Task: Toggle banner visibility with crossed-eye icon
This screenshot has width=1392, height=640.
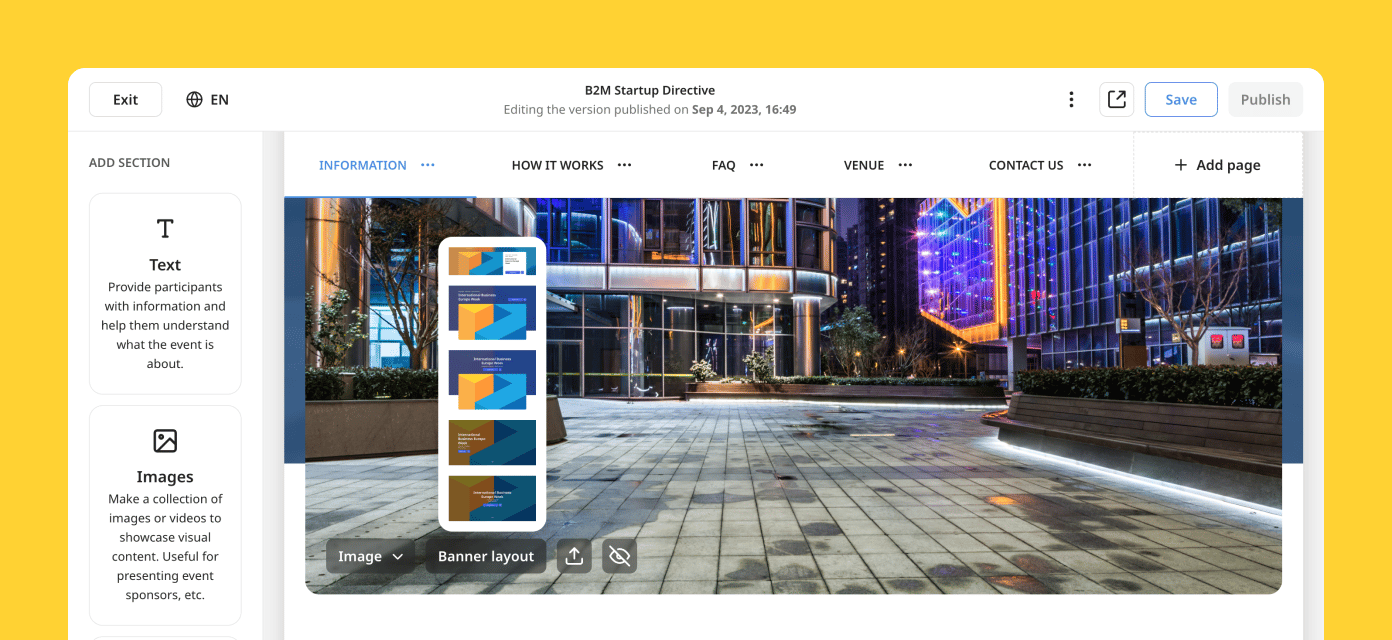Action: click(x=619, y=557)
